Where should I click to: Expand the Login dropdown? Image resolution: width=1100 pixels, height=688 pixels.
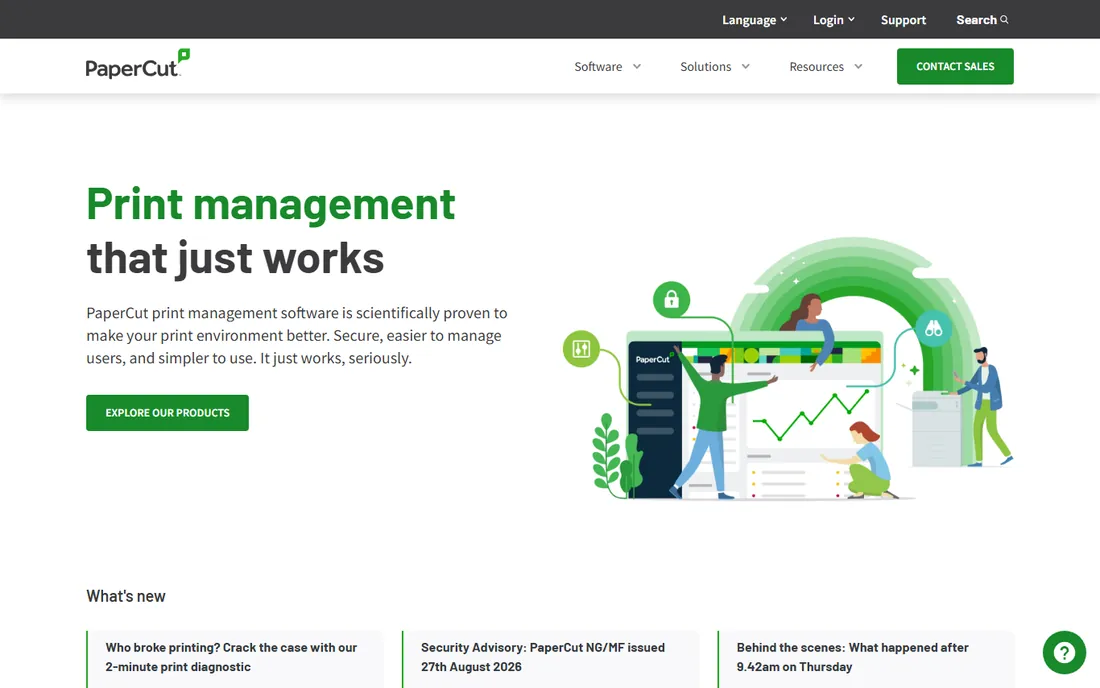click(x=833, y=20)
